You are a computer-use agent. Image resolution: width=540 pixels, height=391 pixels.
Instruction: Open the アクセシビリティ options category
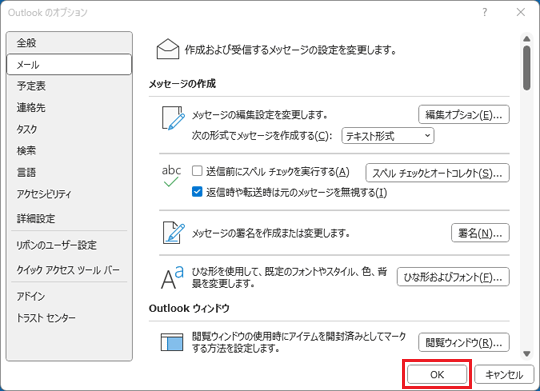point(69,194)
